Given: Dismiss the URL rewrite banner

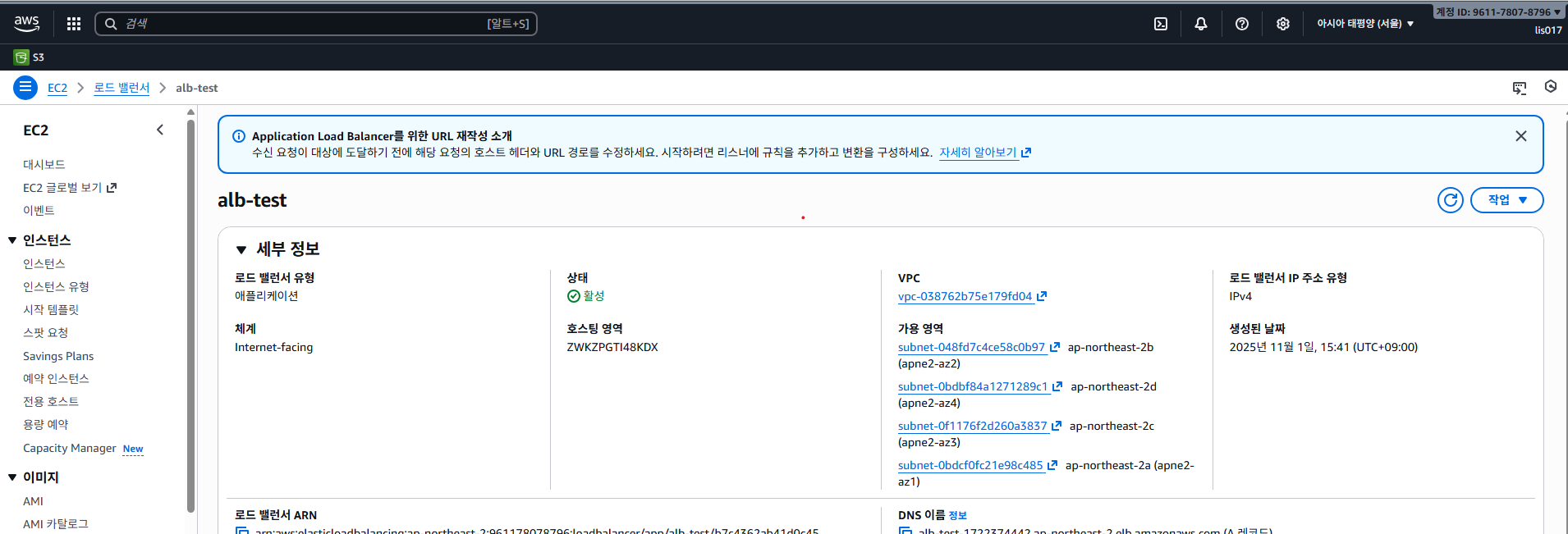Looking at the screenshot, I should coord(1521,136).
